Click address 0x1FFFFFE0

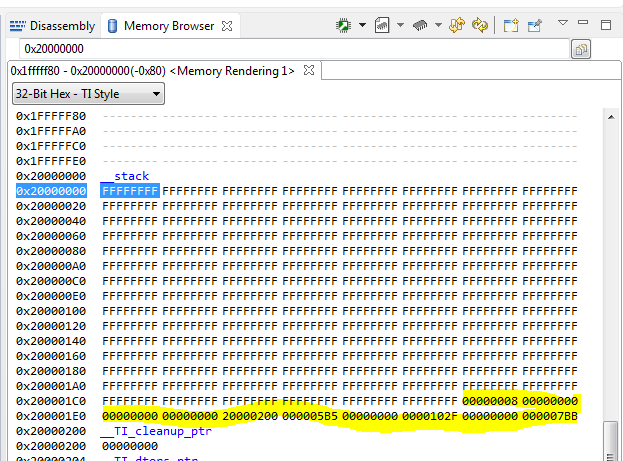point(51,161)
